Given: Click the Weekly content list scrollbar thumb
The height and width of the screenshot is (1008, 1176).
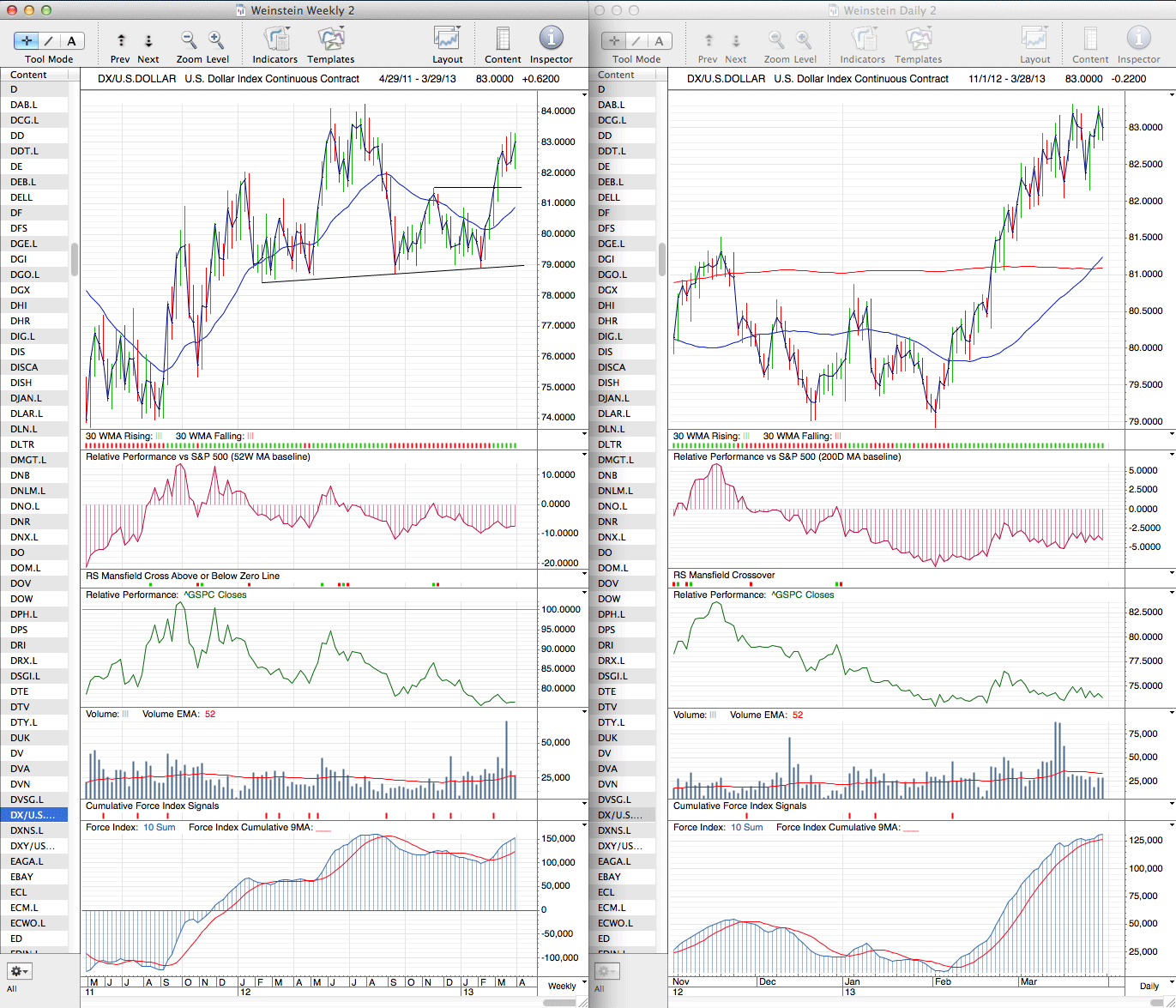Looking at the screenshot, I should (x=75, y=258).
